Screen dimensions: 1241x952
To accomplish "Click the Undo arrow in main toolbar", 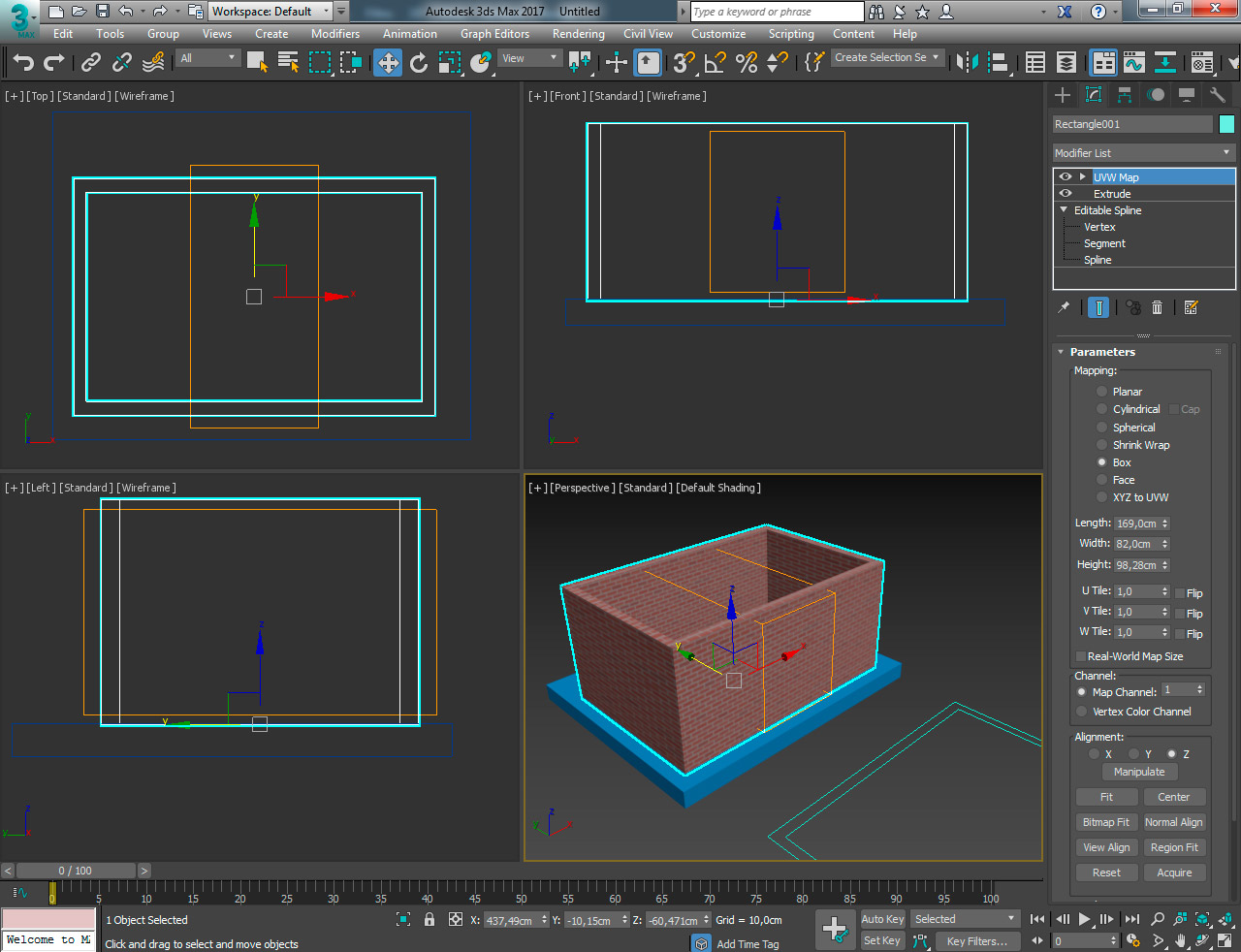I will (23, 63).
